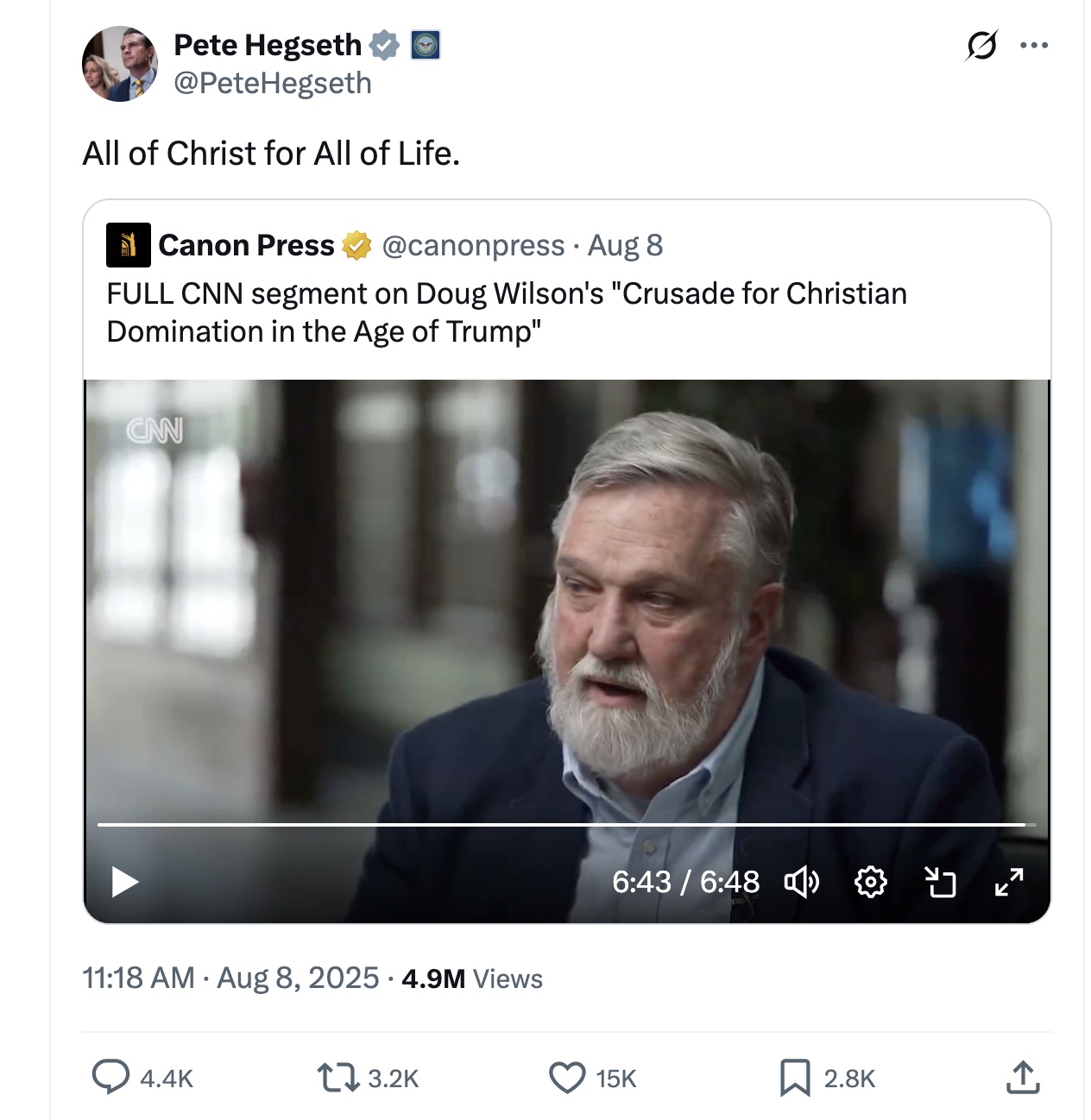This screenshot has height=1120, width=1091.
Task: Open Canon Press profile logo
Action: point(129,245)
